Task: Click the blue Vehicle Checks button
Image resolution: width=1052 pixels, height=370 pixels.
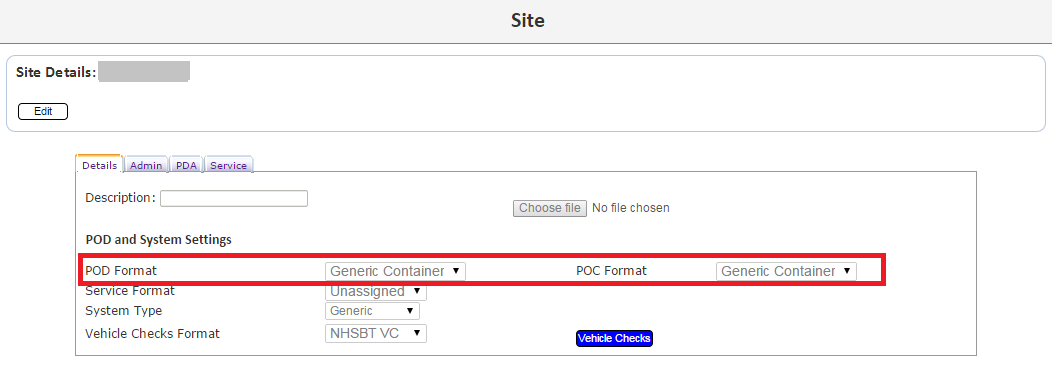Action: [614, 338]
